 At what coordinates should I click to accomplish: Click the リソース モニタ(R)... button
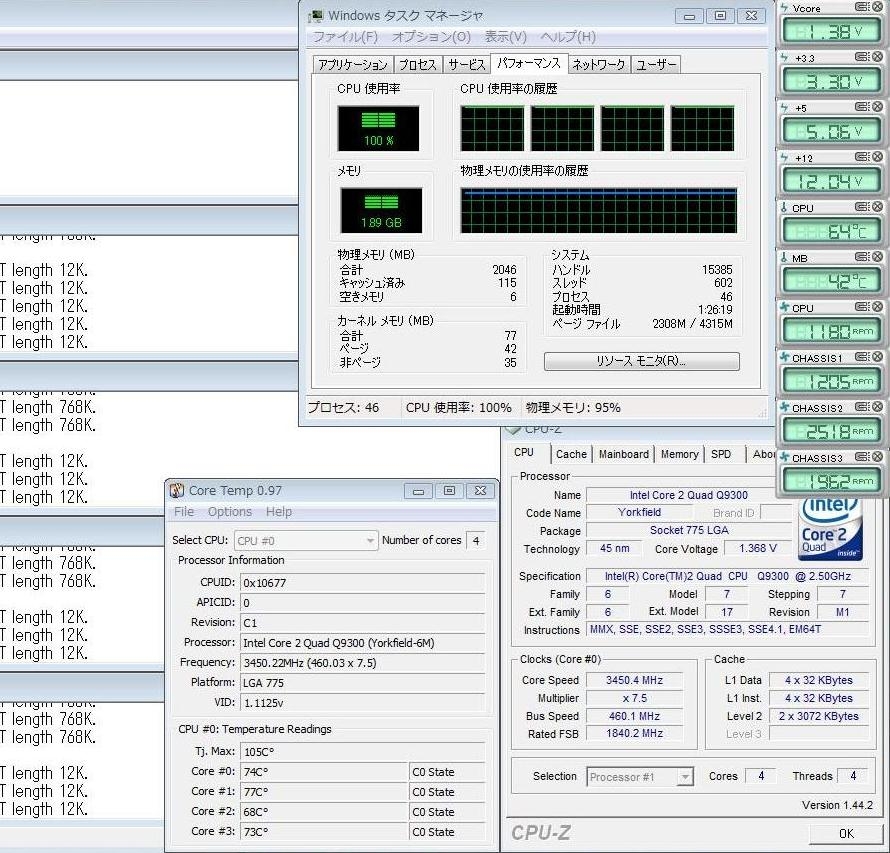pos(641,361)
